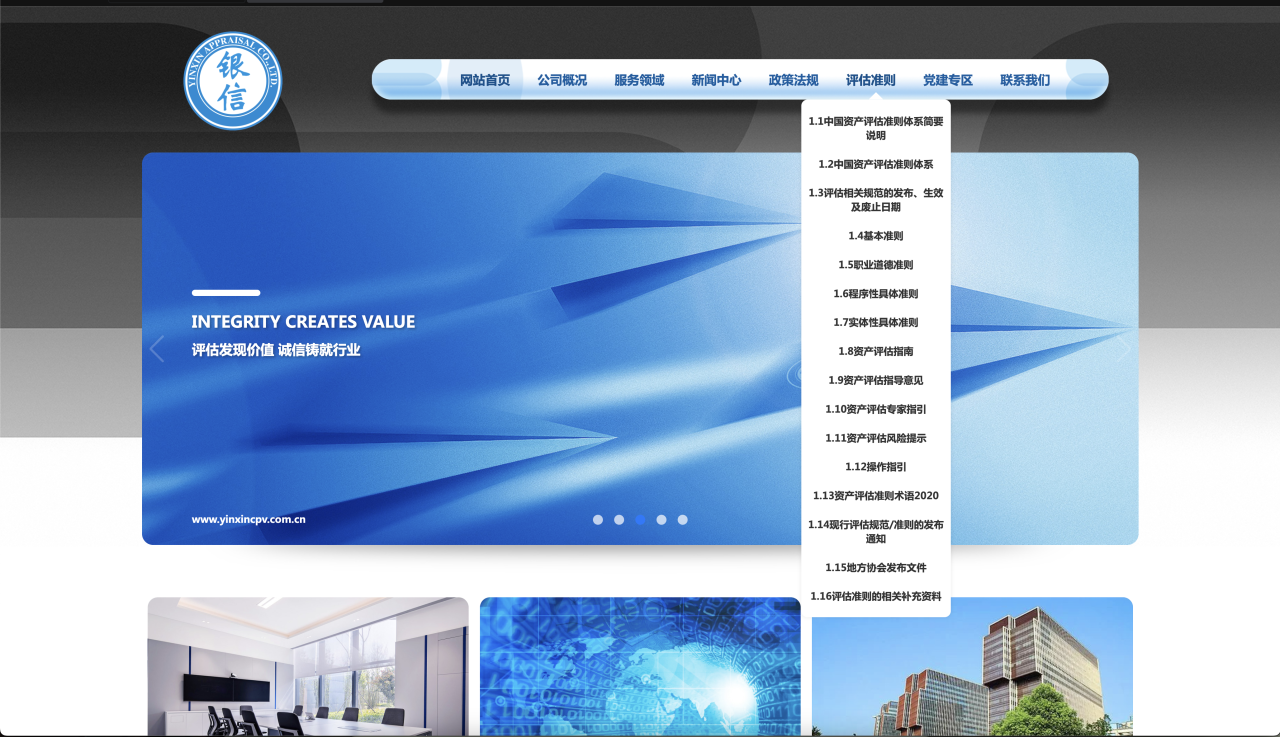Choose 1.5职业道德准则 from the submenu
The height and width of the screenshot is (737, 1280).
click(876, 265)
